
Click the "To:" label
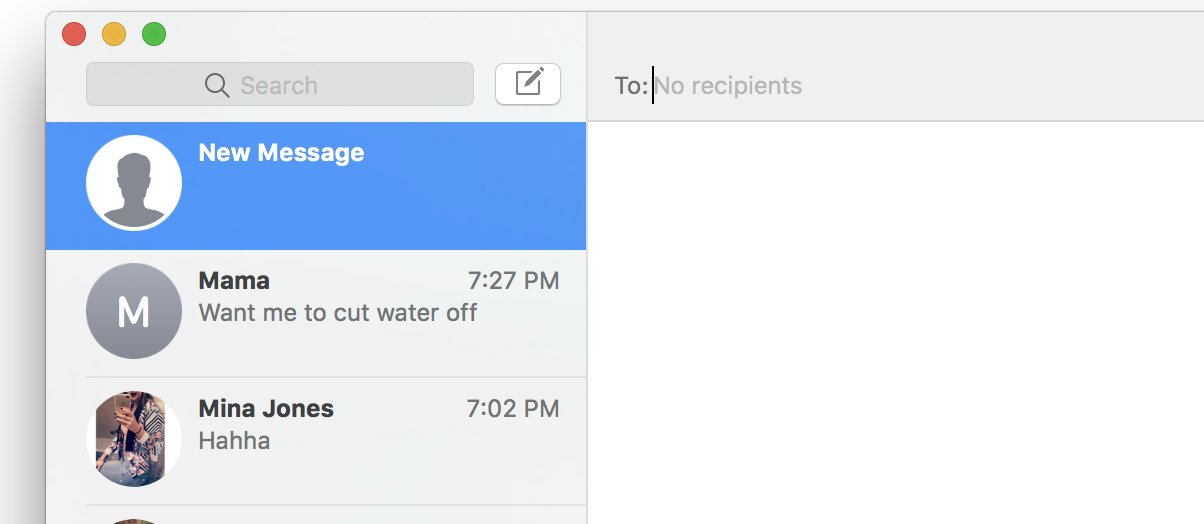point(631,86)
